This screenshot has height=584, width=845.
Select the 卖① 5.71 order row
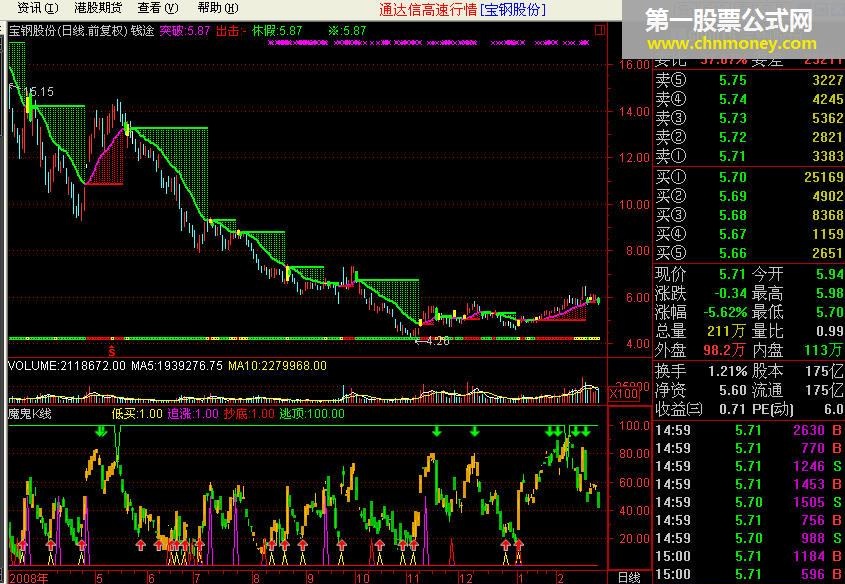[x=749, y=156]
